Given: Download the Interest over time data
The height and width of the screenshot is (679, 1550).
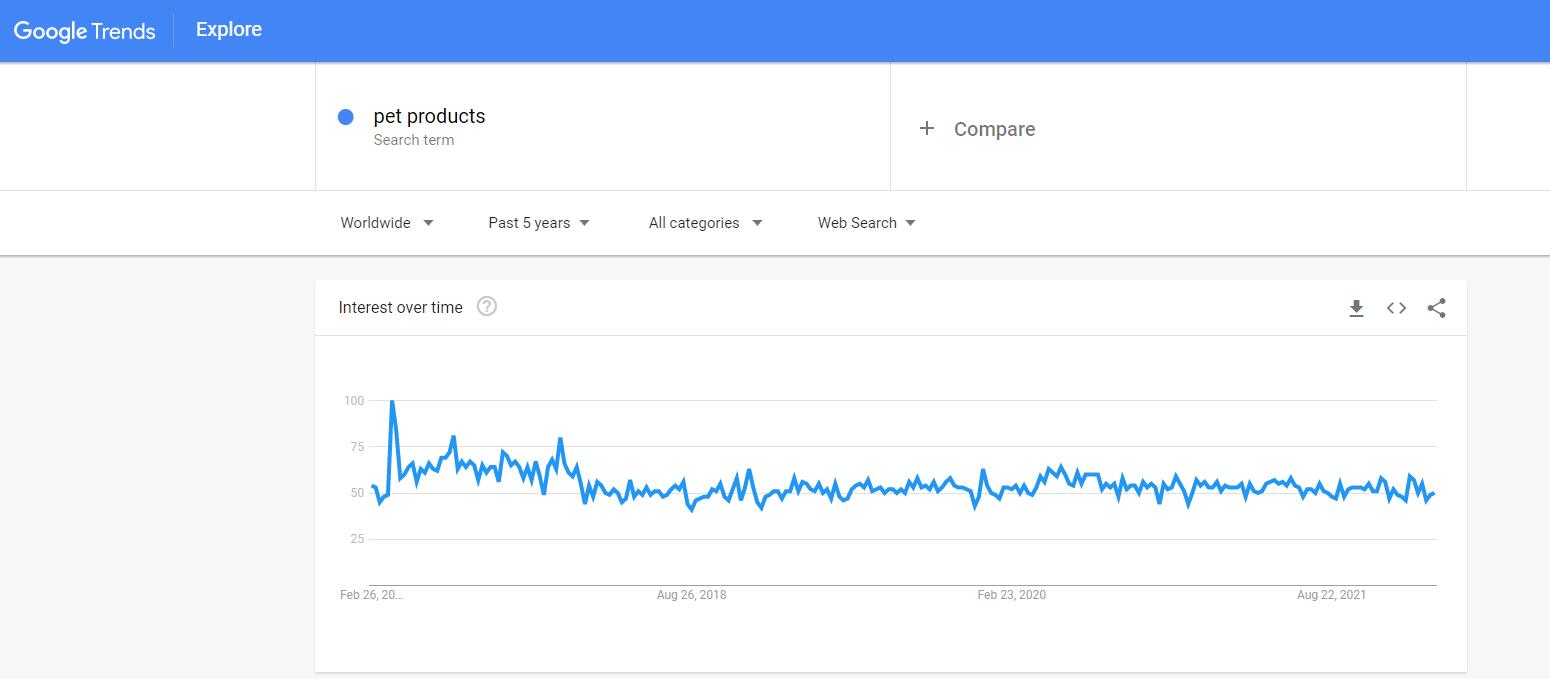Looking at the screenshot, I should (1356, 308).
